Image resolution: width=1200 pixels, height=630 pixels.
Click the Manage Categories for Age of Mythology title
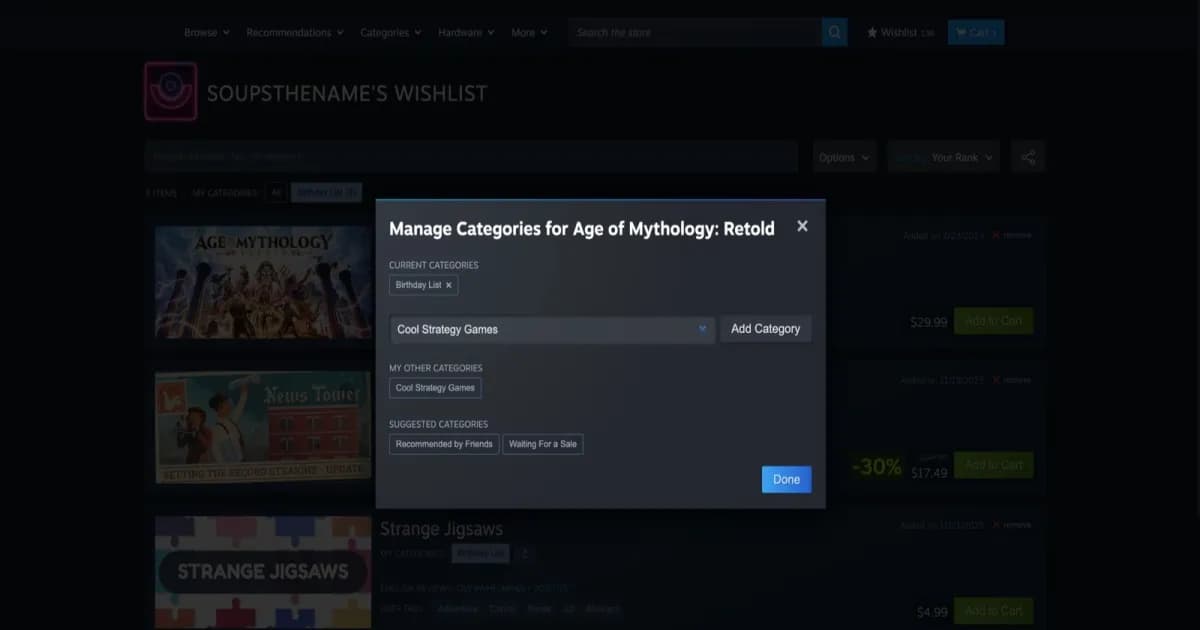click(582, 228)
